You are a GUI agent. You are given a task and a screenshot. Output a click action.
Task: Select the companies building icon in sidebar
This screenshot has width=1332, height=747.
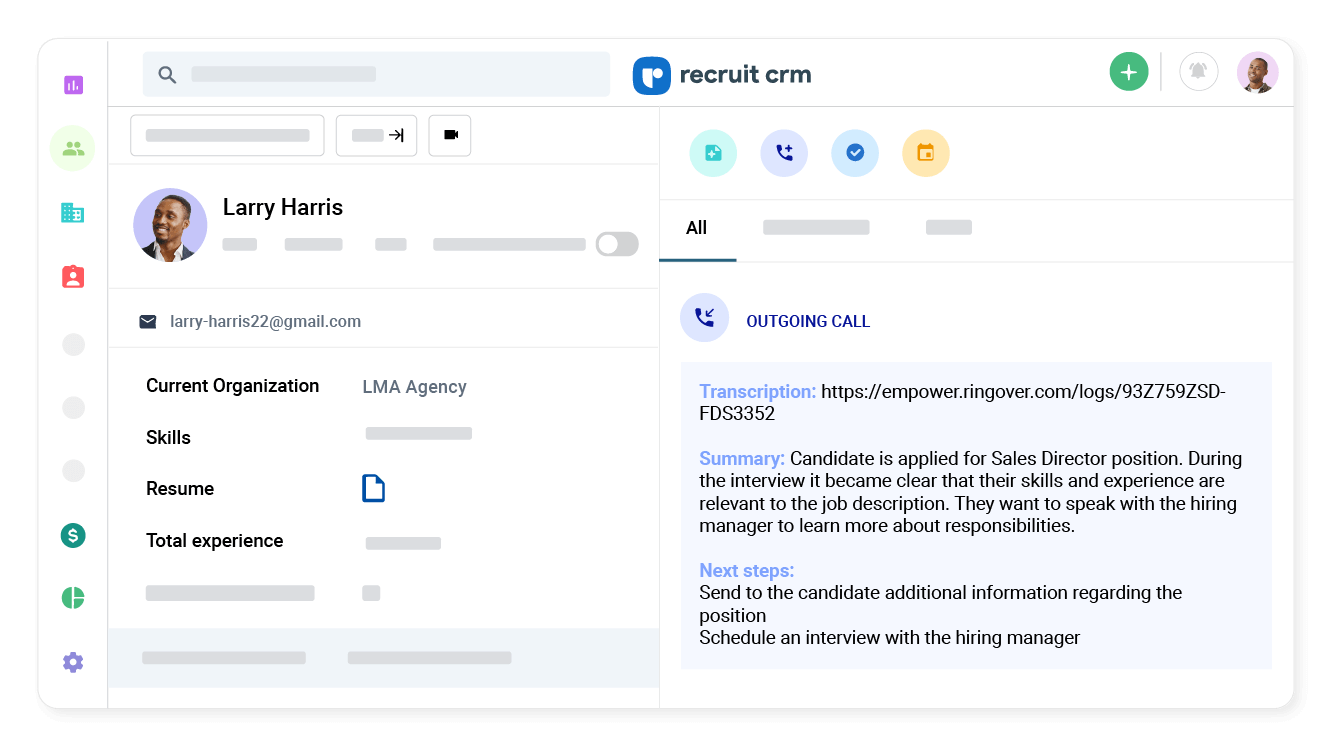click(72, 212)
